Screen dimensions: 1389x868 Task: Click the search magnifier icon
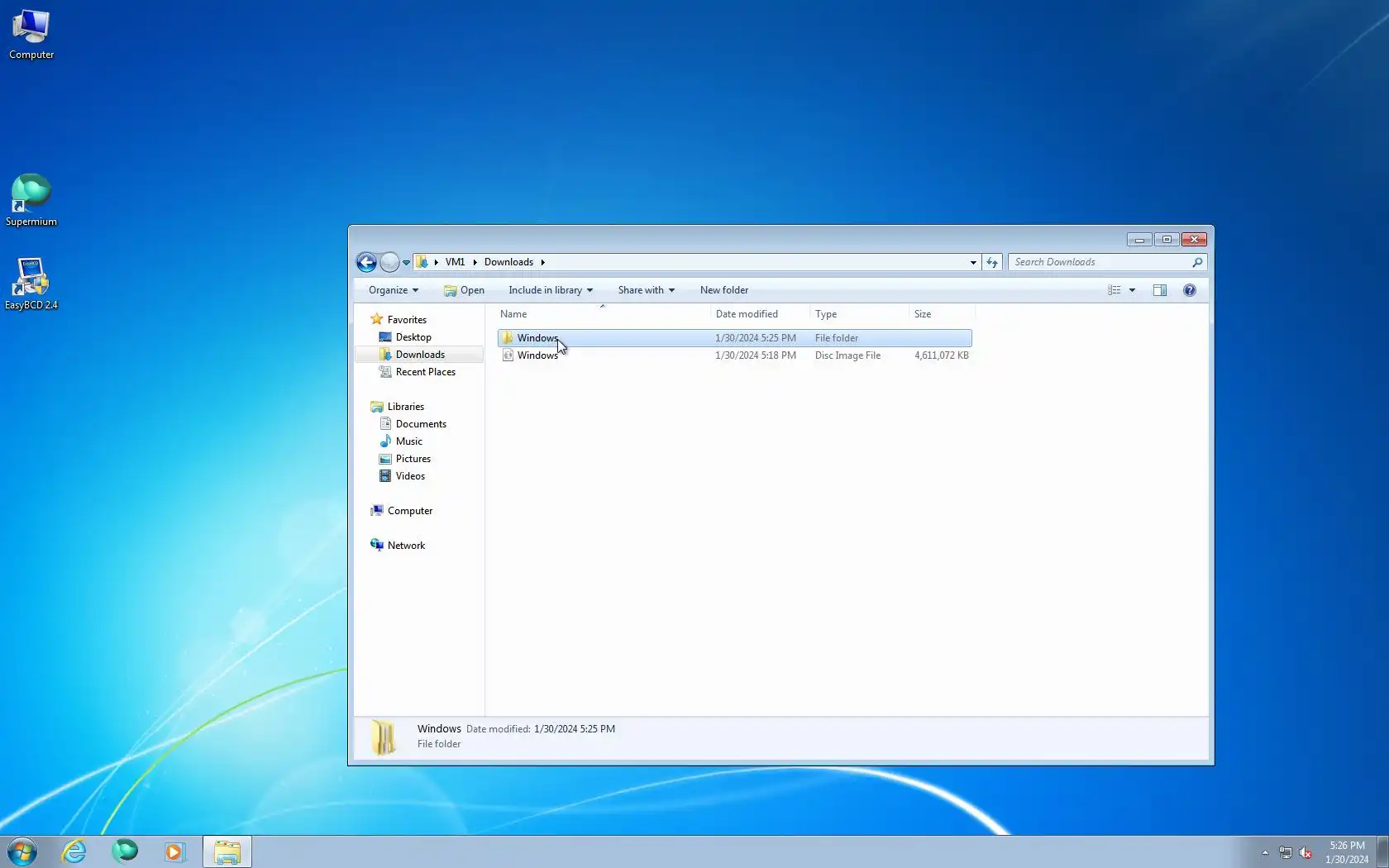(1197, 262)
